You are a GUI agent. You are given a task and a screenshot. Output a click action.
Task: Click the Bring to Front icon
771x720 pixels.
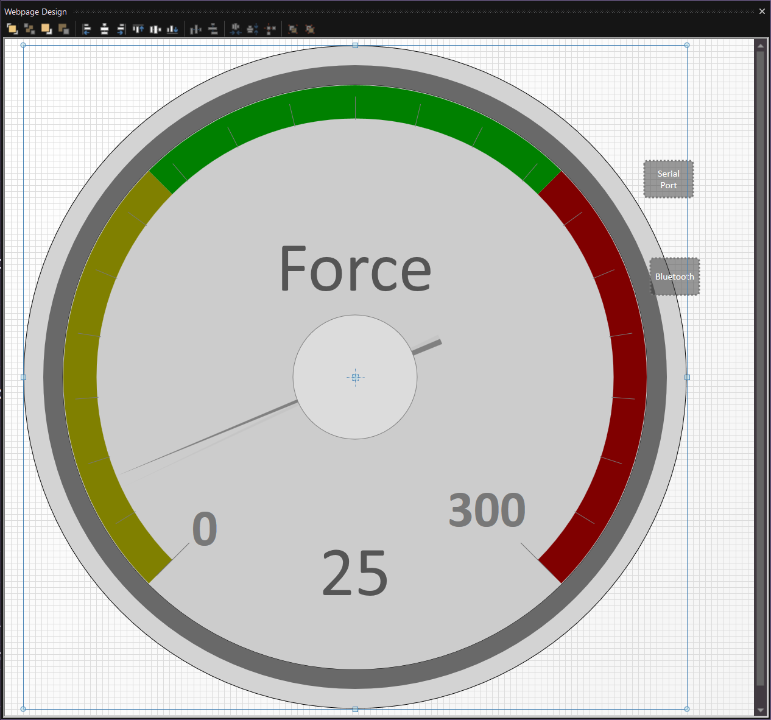(12, 29)
